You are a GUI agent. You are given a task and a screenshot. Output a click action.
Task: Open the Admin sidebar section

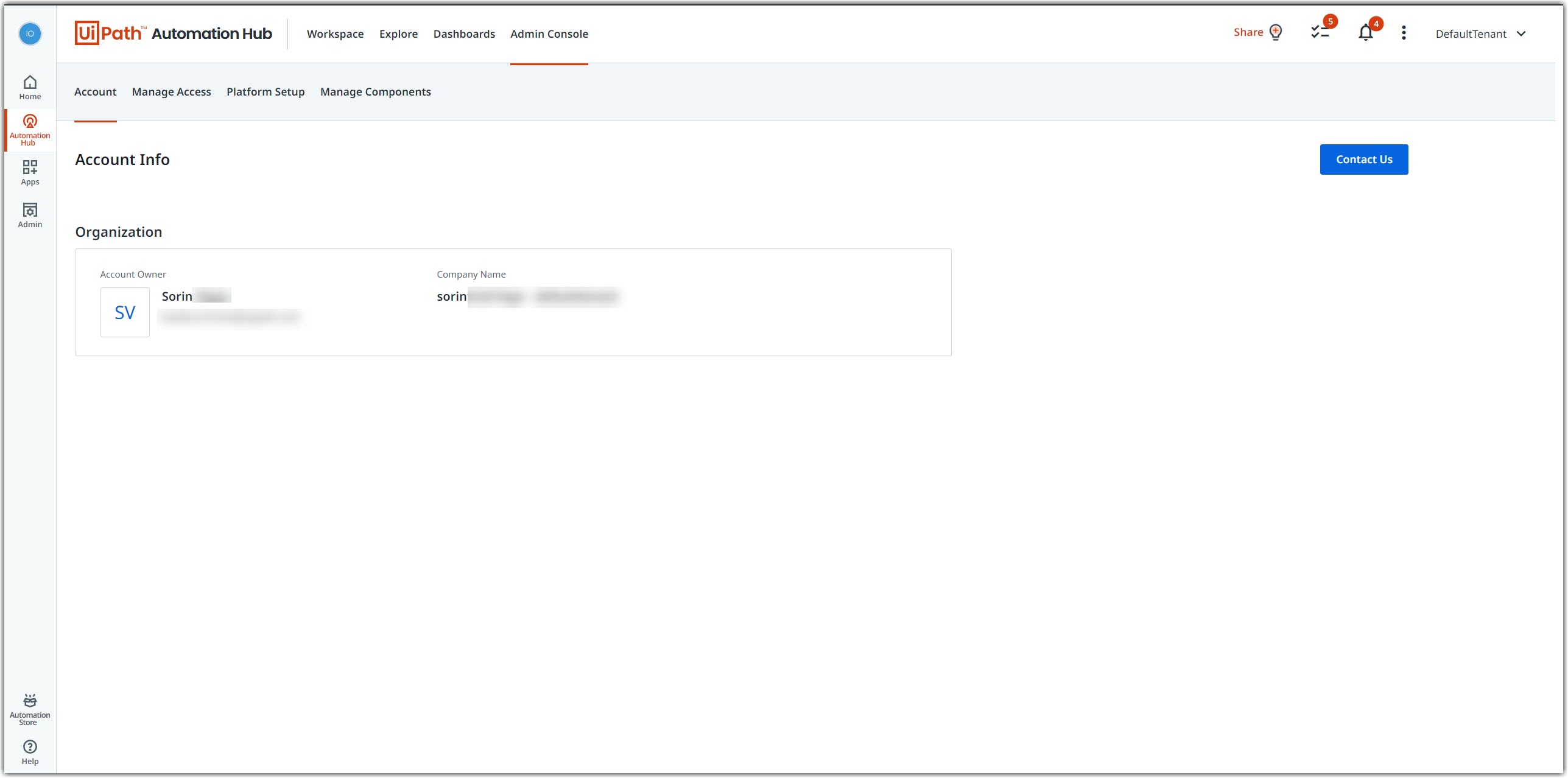click(29, 215)
